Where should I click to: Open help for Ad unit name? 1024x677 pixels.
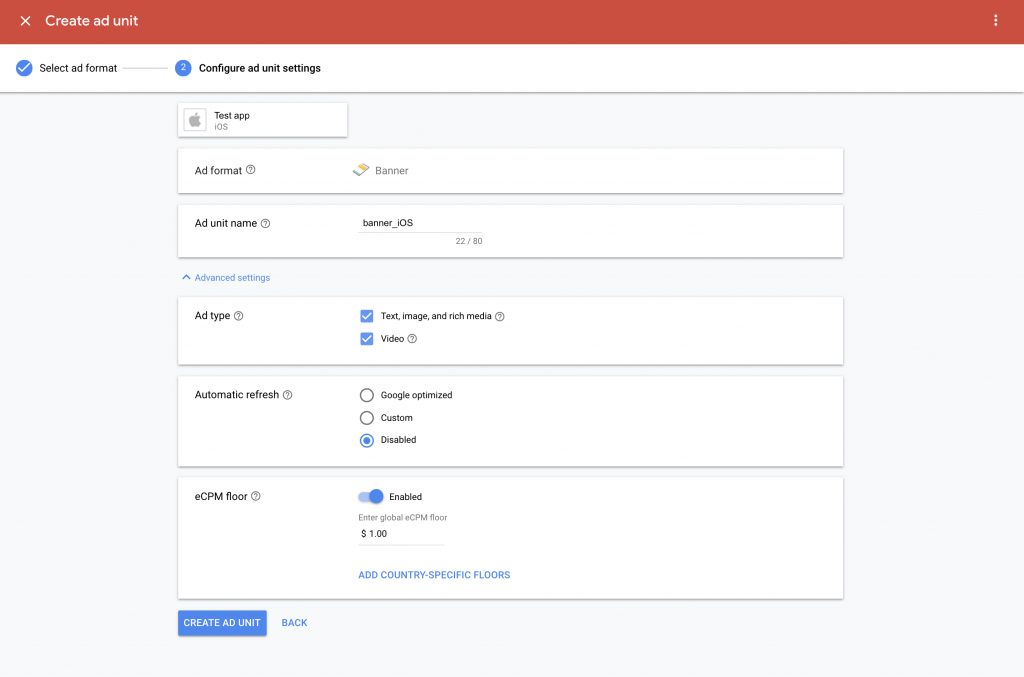tap(264, 222)
